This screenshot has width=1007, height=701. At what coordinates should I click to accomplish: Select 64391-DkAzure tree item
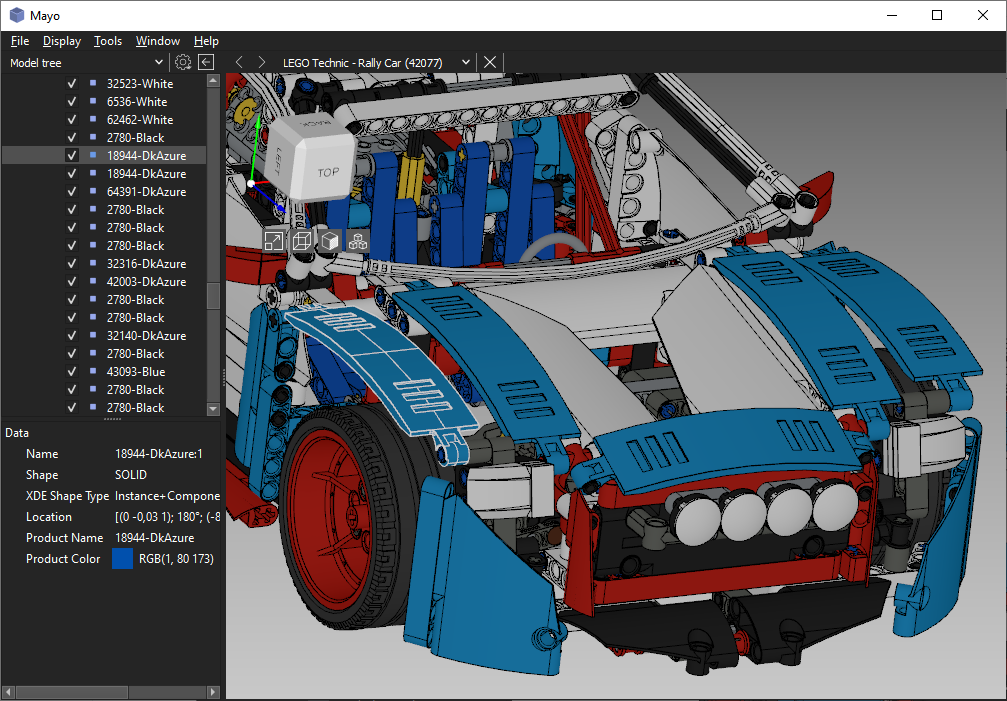click(146, 191)
